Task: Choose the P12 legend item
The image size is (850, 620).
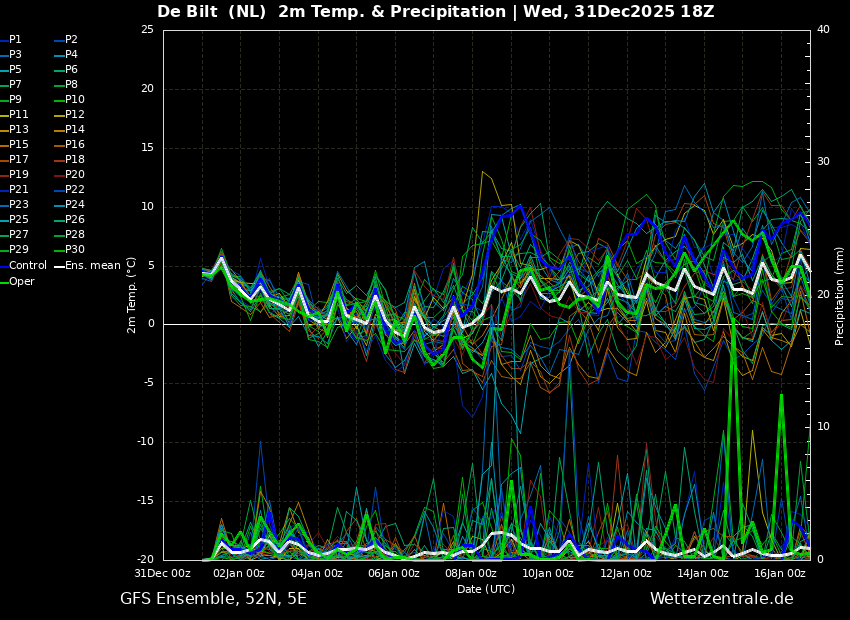Action: click(x=69, y=114)
